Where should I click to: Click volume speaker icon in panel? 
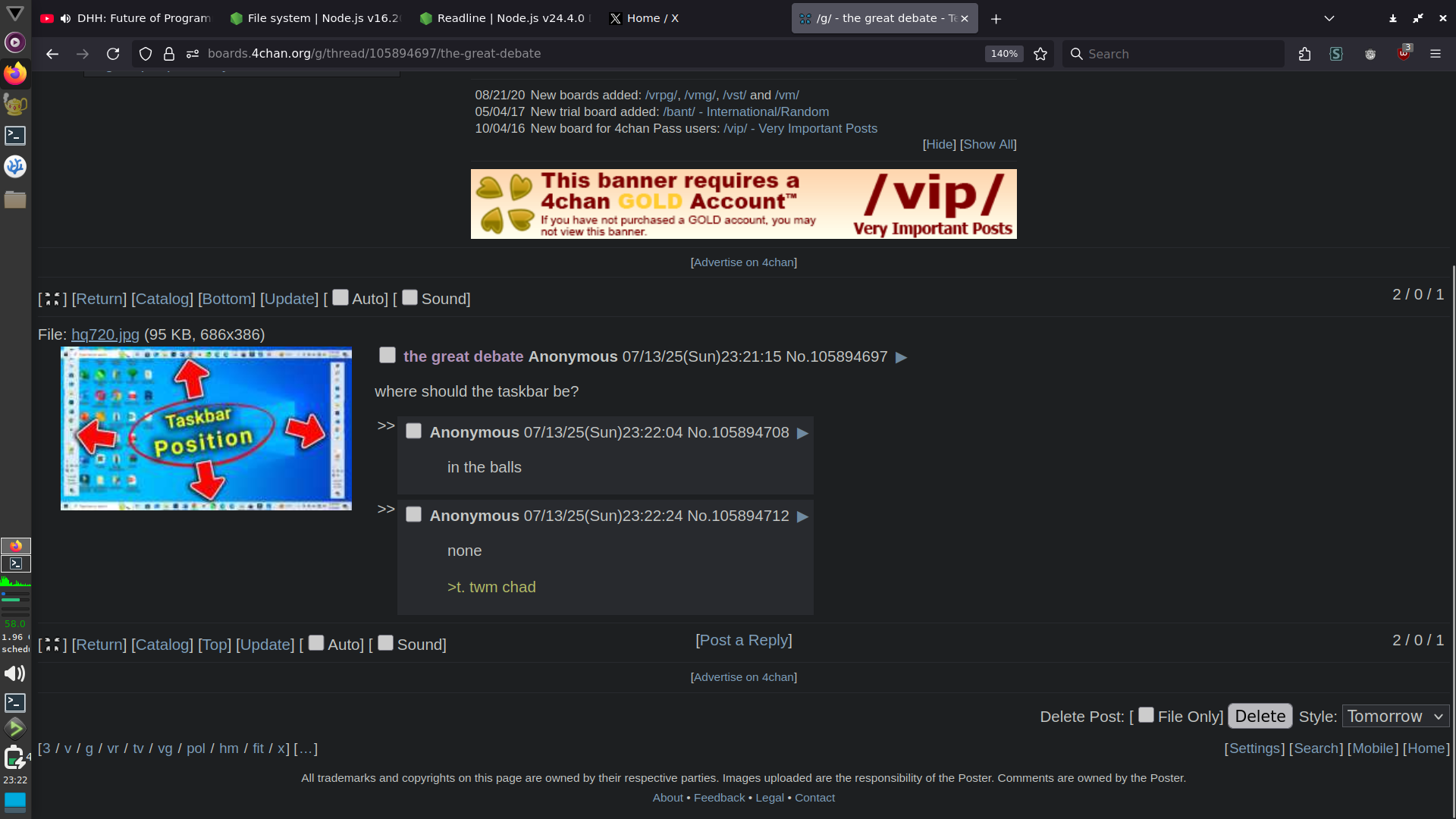[x=15, y=673]
